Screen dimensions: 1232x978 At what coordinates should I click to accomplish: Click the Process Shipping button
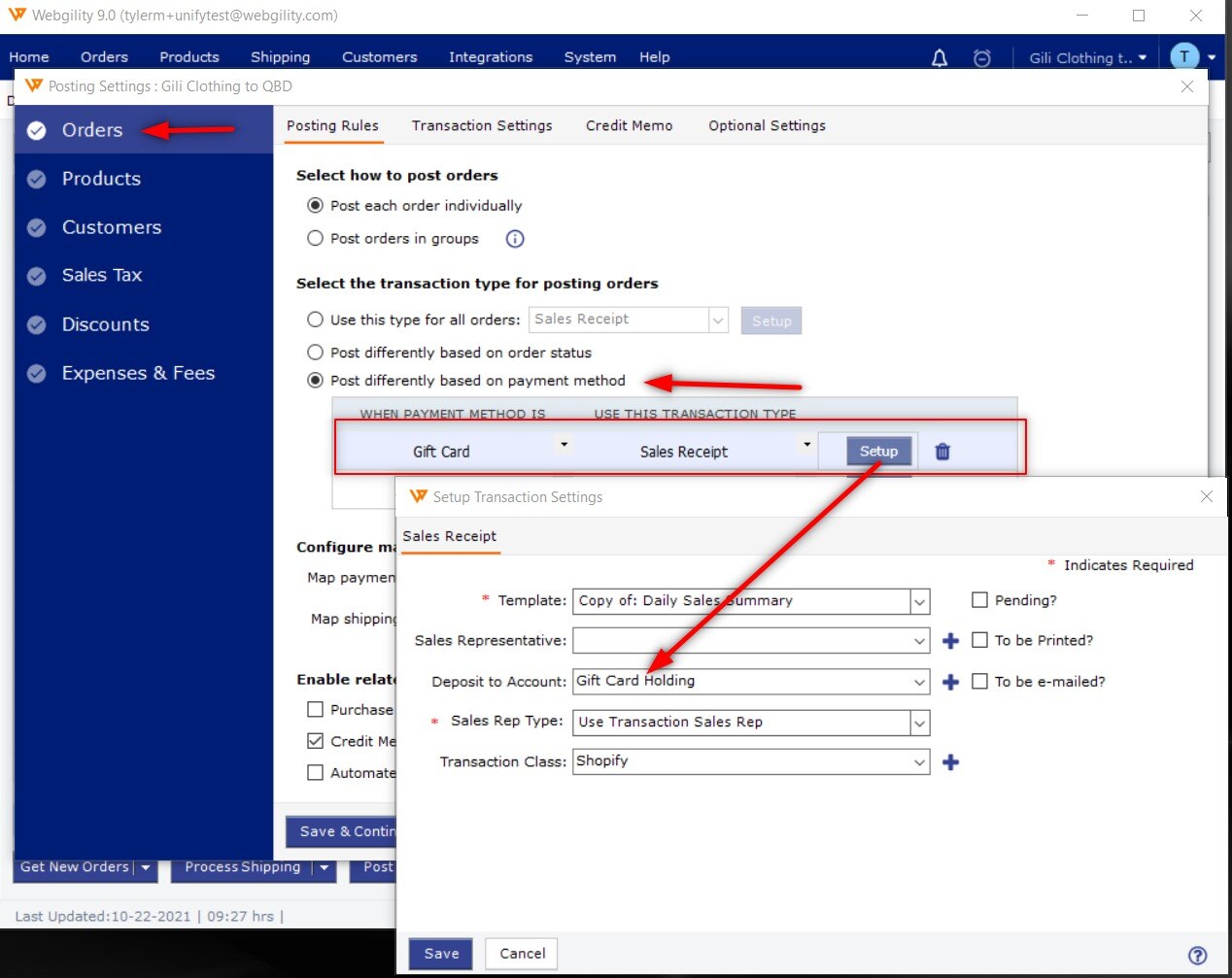pyautogui.click(x=242, y=867)
